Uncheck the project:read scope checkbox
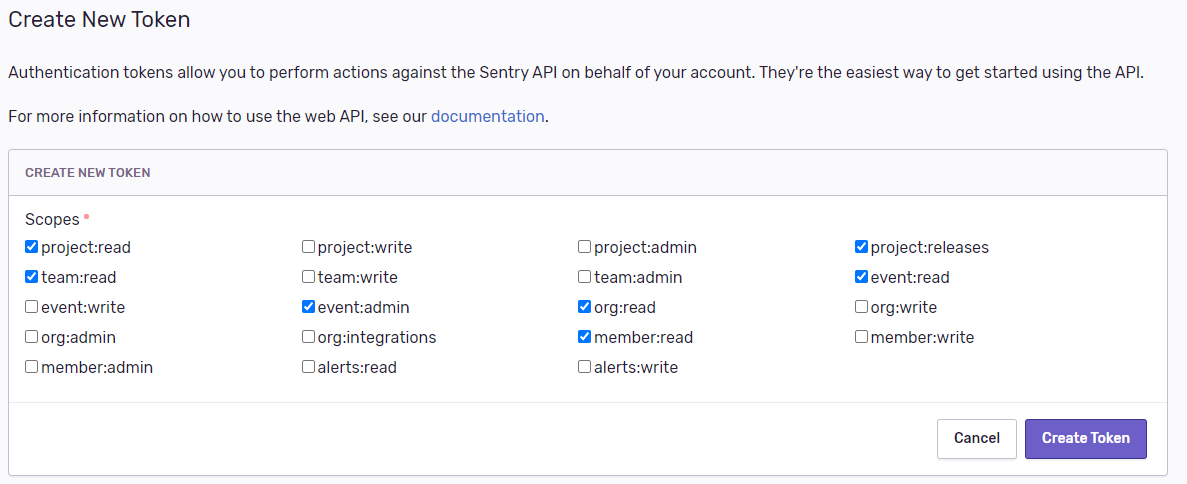The image size is (1187, 484). [x=32, y=247]
